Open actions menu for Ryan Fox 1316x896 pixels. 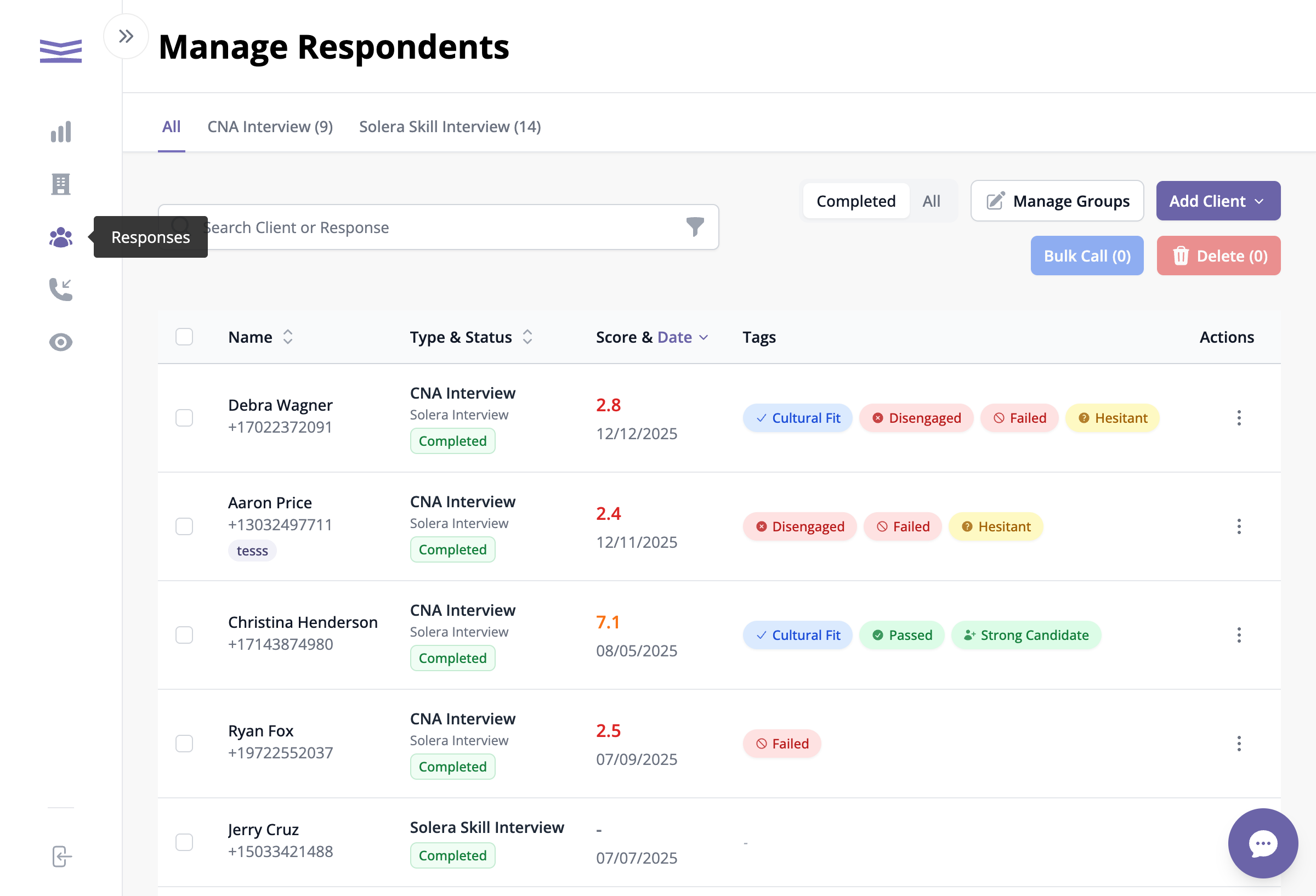(x=1239, y=744)
